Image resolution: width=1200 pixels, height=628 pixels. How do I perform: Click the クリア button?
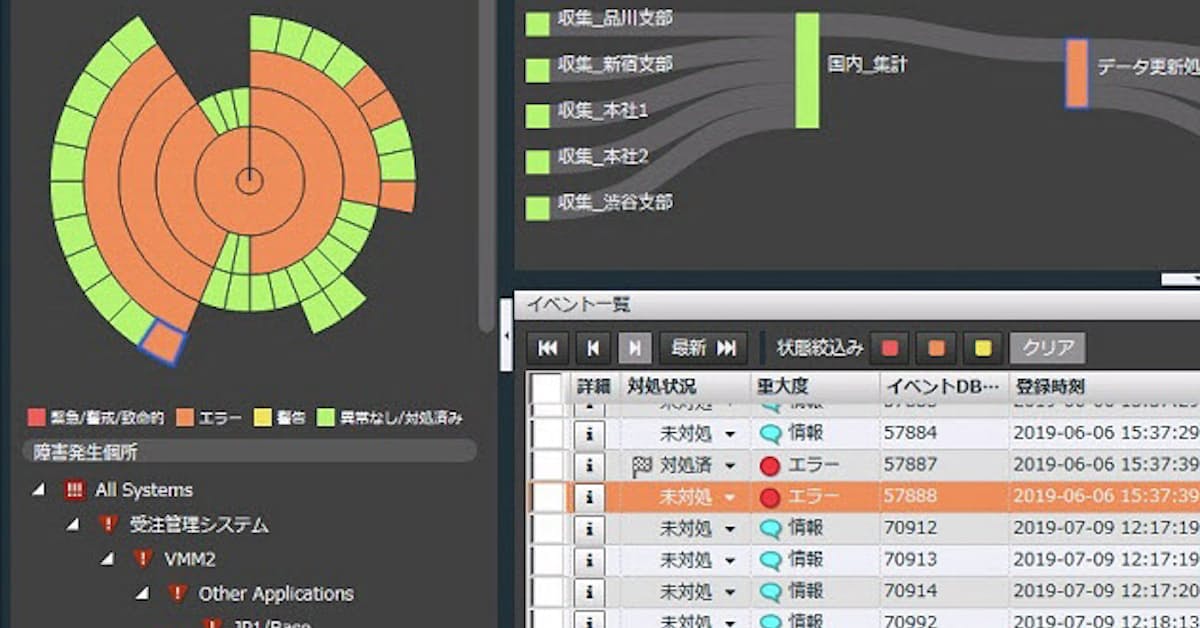click(x=1047, y=348)
